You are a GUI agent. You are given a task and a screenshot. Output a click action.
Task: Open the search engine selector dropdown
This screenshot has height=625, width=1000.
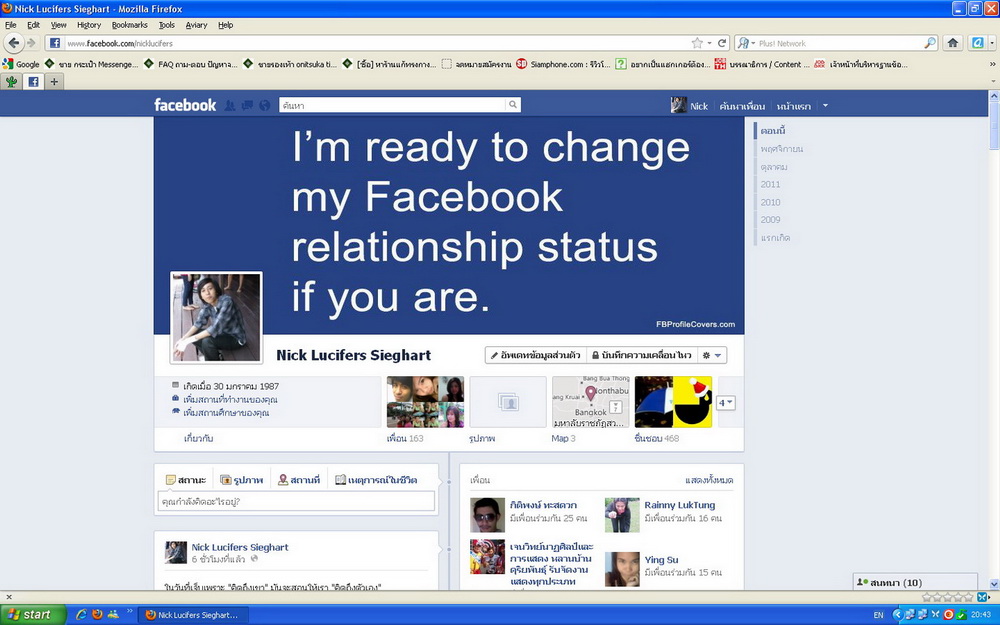click(x=745, y=43)
